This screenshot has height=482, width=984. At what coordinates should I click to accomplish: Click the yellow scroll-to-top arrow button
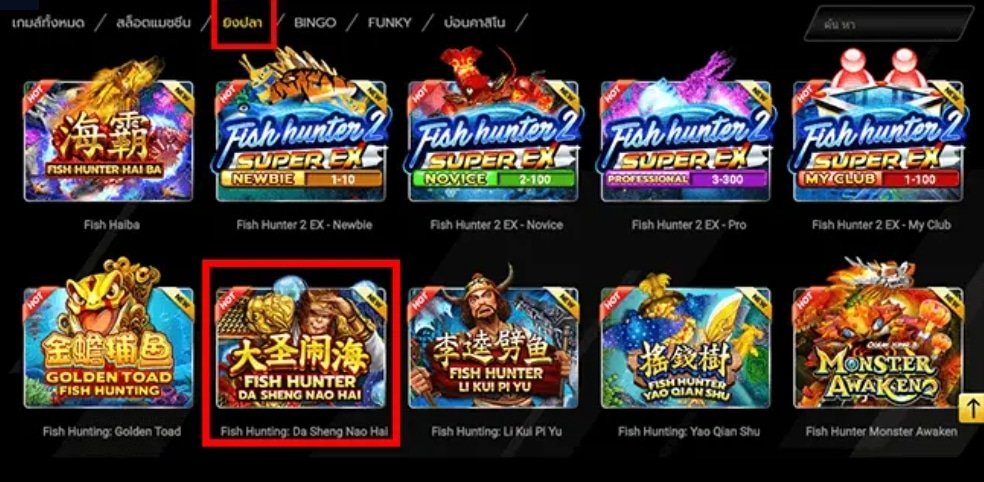tap(971, 408)
